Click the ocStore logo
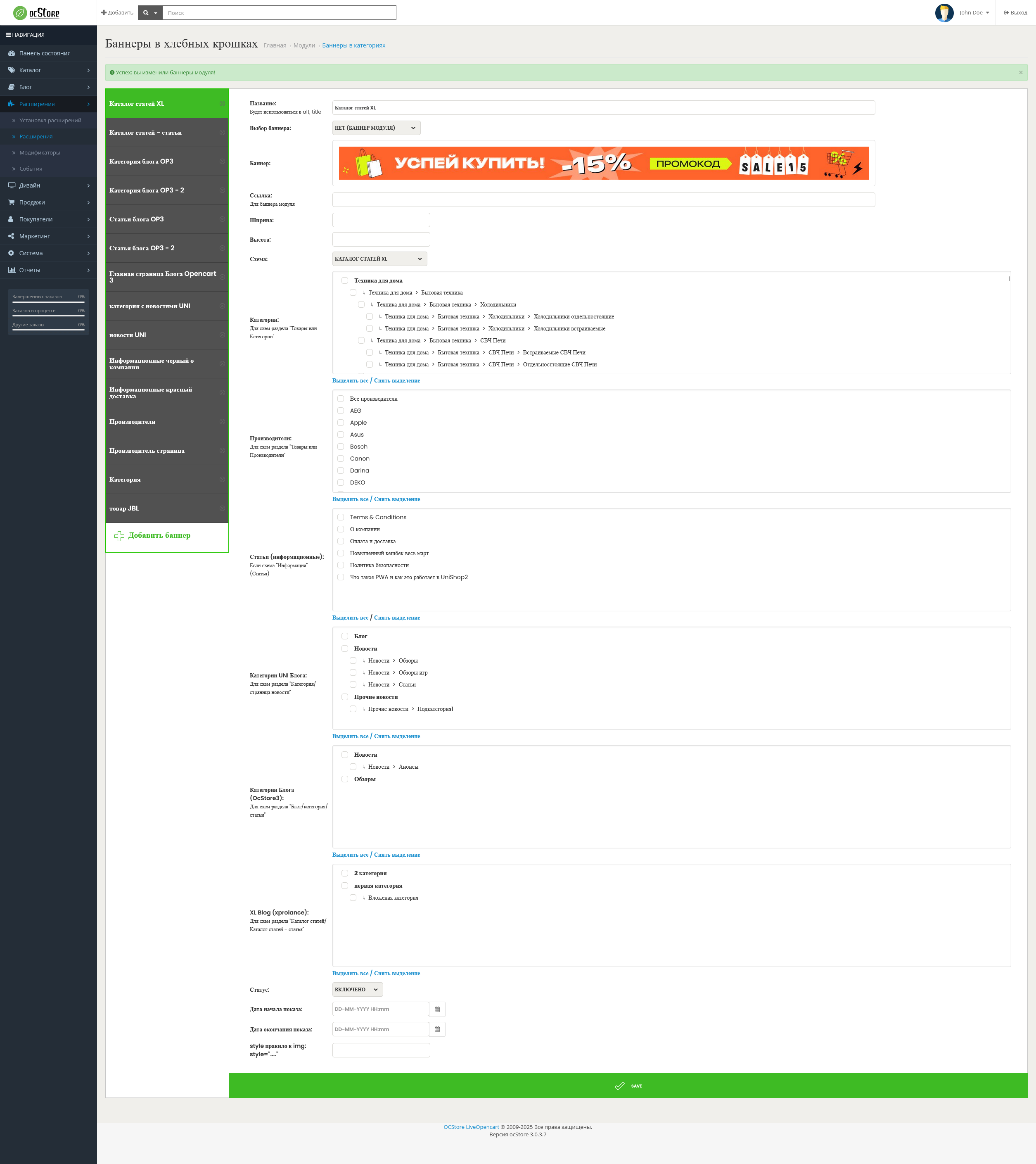Viewport: 1036px width, 1164px height. [x=36, y=12]
